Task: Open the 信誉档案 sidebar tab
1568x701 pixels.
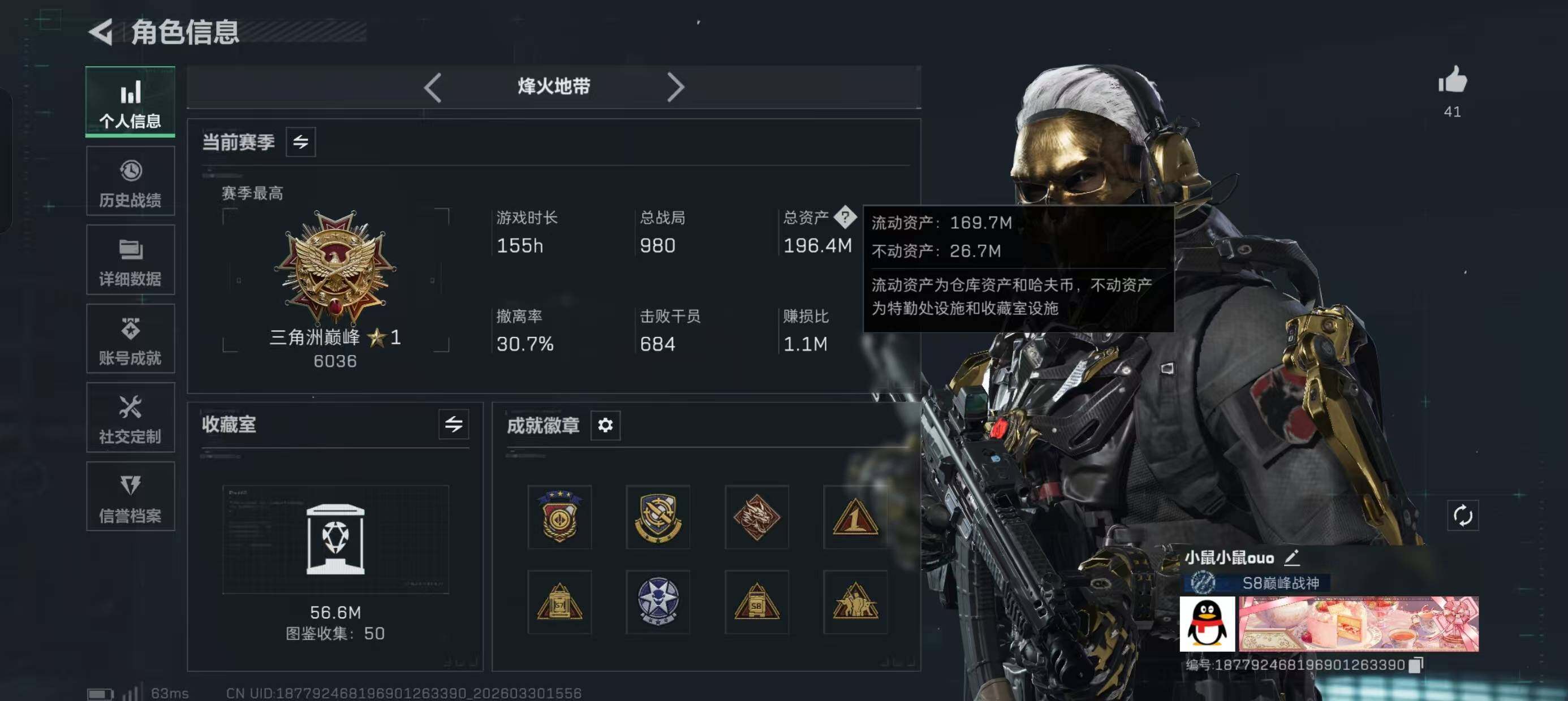Action: point(130,496)
